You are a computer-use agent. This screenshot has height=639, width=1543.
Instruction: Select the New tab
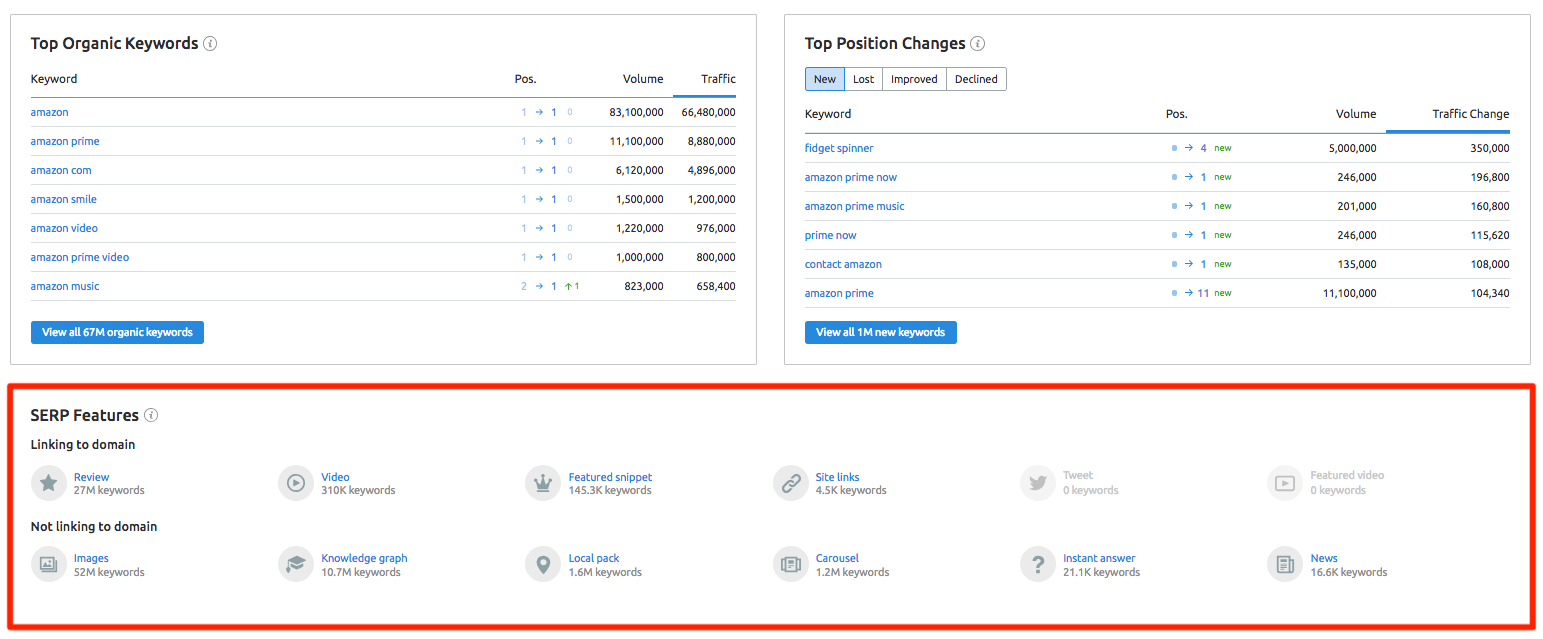[825, 79]
